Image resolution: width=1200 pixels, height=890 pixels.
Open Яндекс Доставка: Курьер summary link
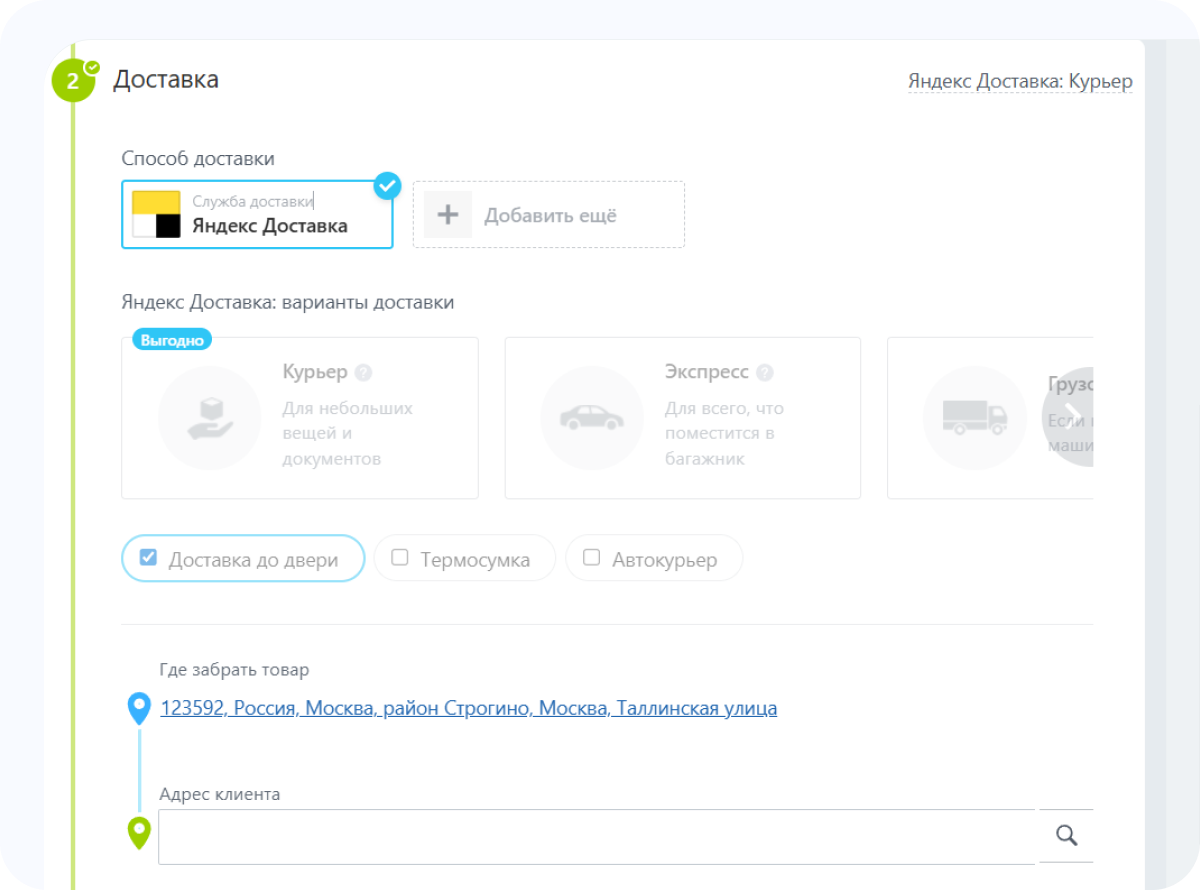(1020, 81)
